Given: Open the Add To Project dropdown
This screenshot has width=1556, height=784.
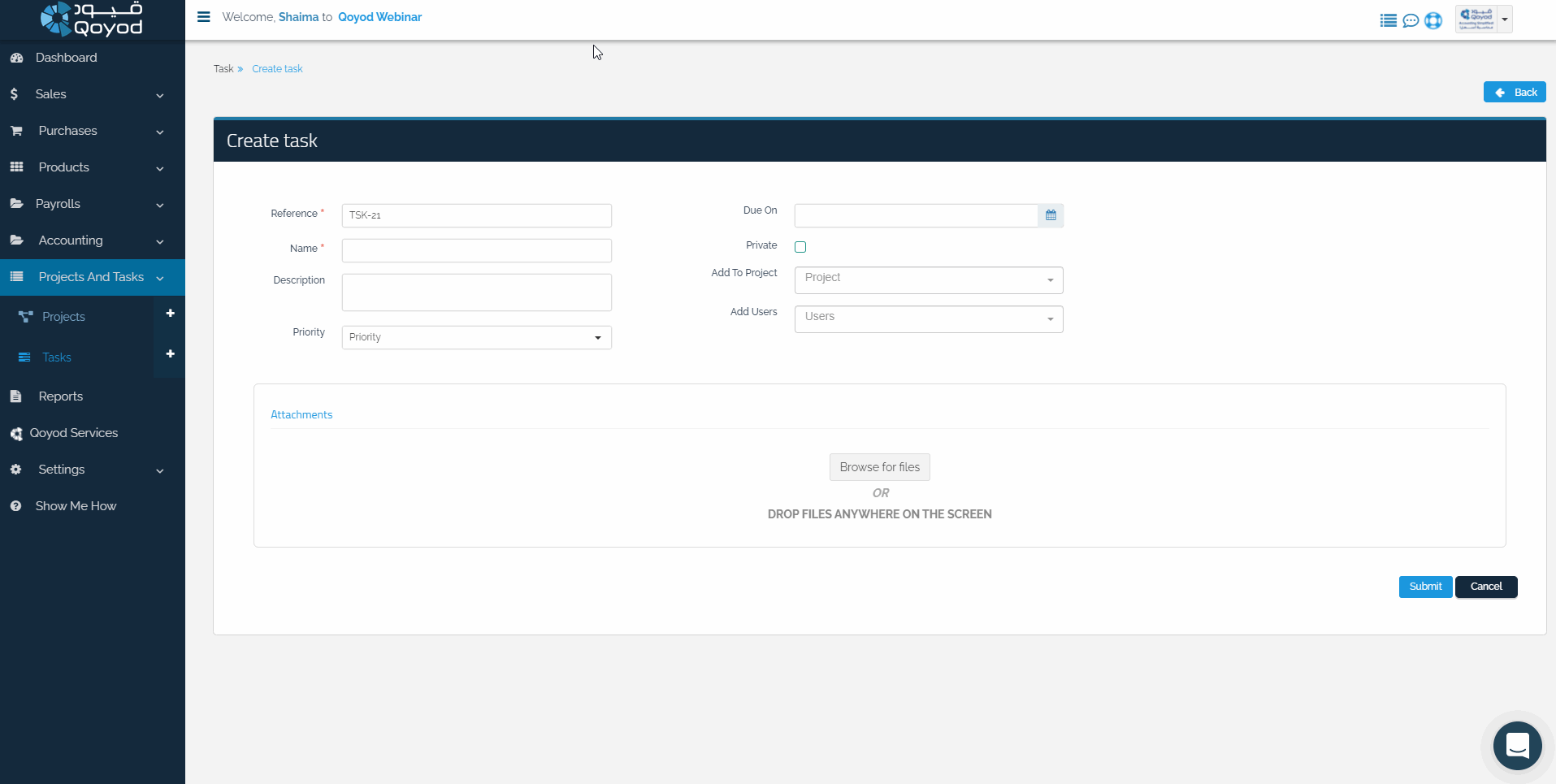Looking at the screenshot, I should tap(928, 279).
